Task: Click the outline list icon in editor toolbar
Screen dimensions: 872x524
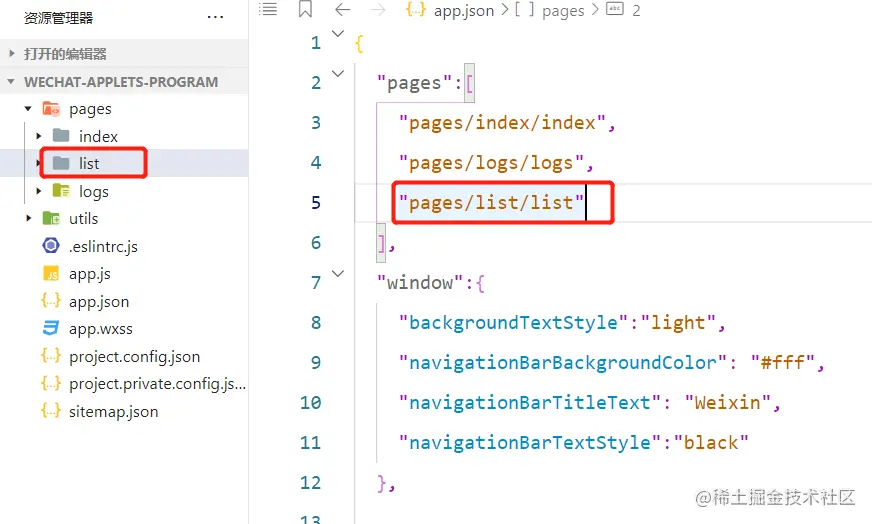Action: click(267, 9)
